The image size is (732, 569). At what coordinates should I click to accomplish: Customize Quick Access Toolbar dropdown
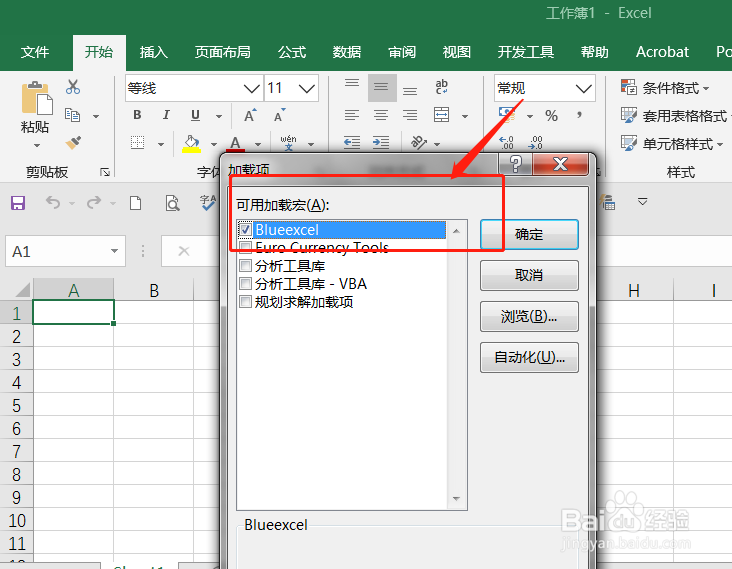point(643,202)
